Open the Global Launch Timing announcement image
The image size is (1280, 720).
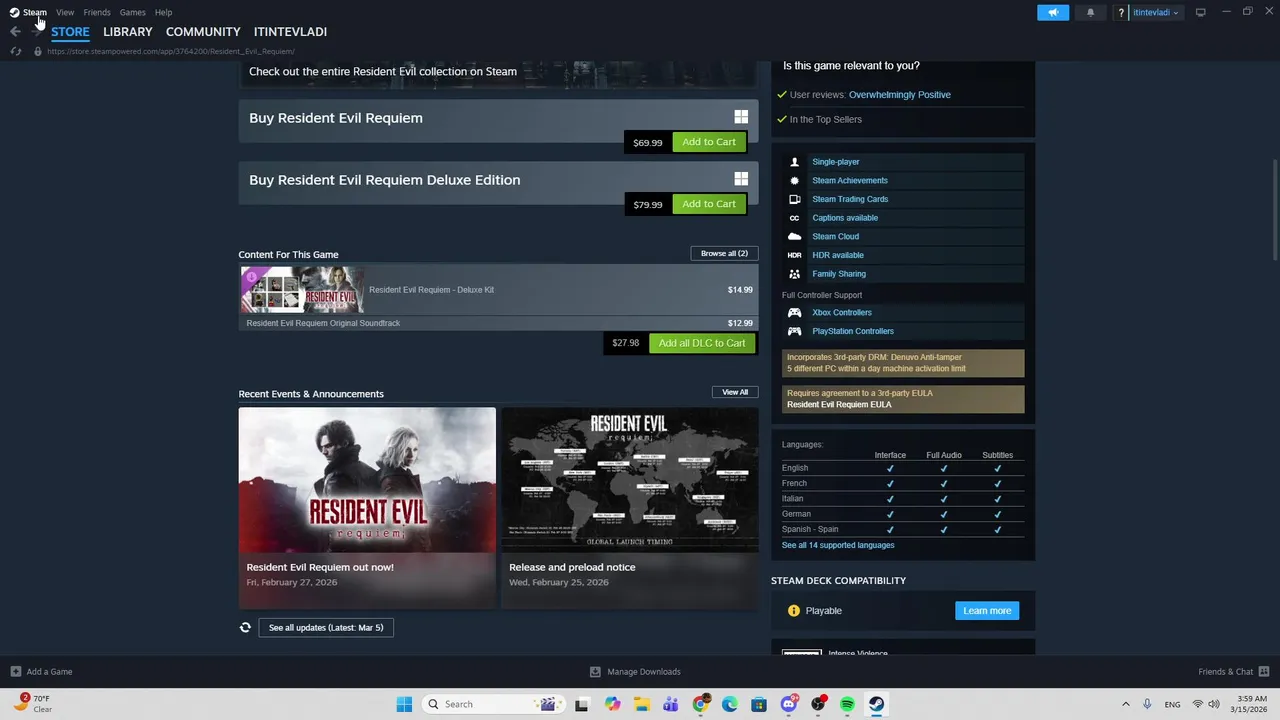(x=629, y=480)
